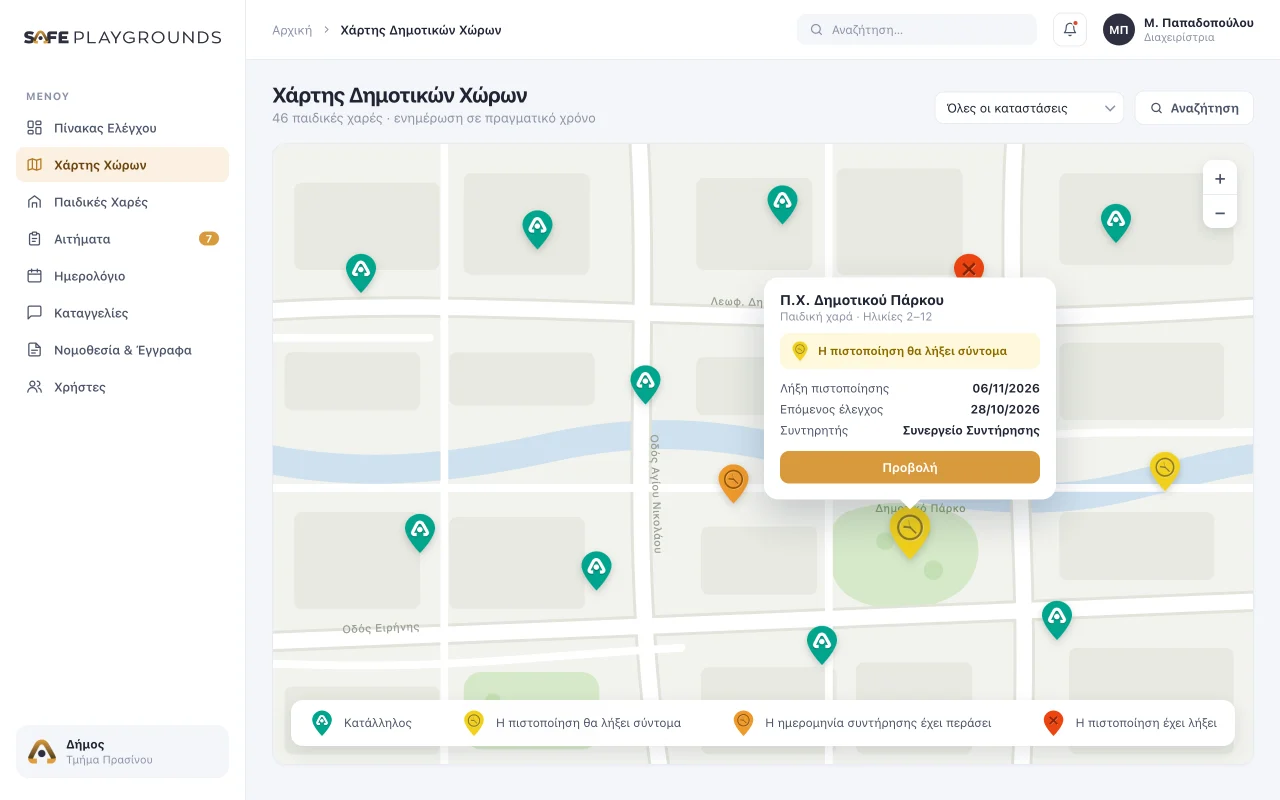Click the Προβολή button in popup
Screen dimensions: 1280x800
(909, 467)
